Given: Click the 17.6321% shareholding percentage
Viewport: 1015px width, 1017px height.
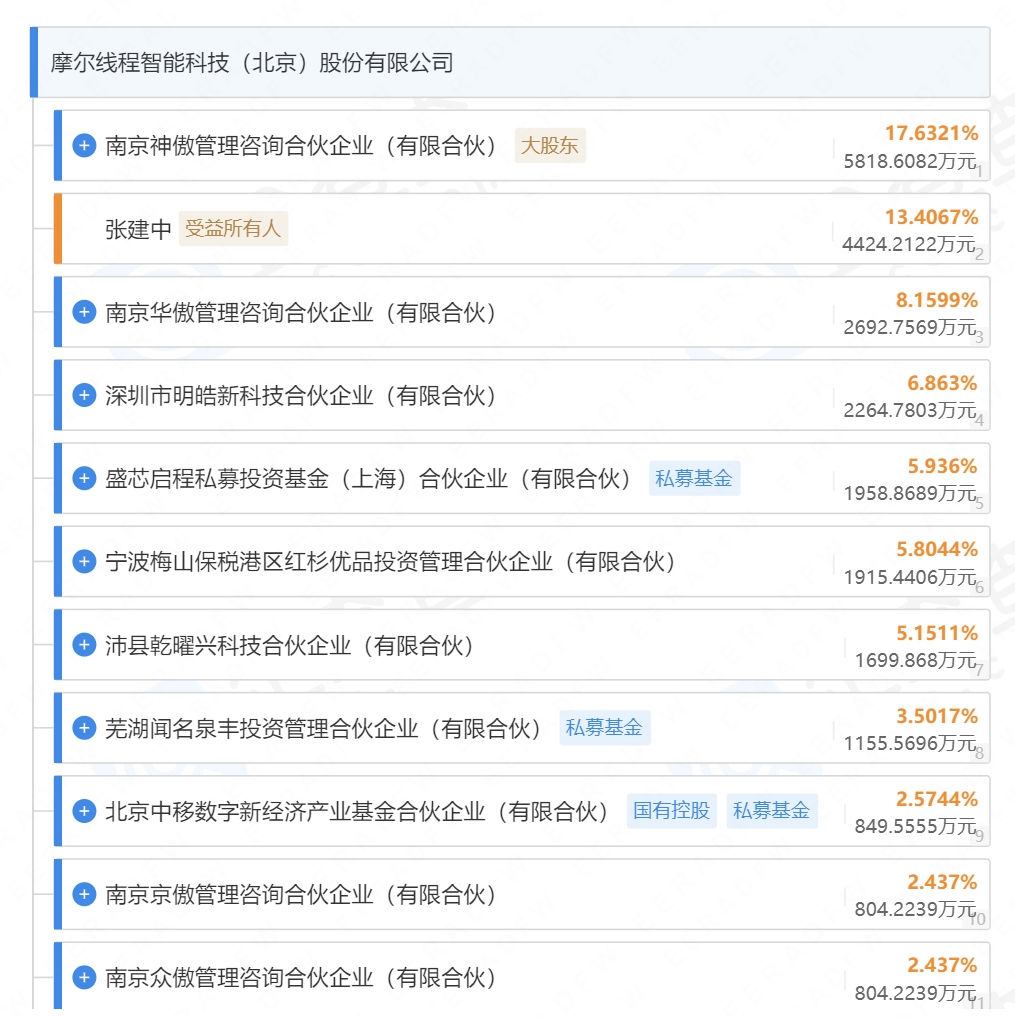Looking at the screenshot, I should click(x=930, y=133).
